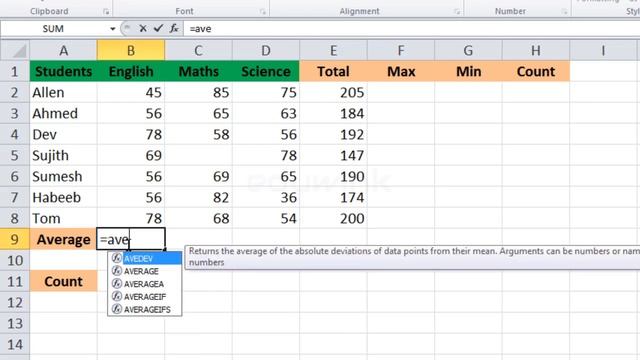Click the cell containing Sumesh
Viewport: 640px width, 360px height.
[63, 176]
